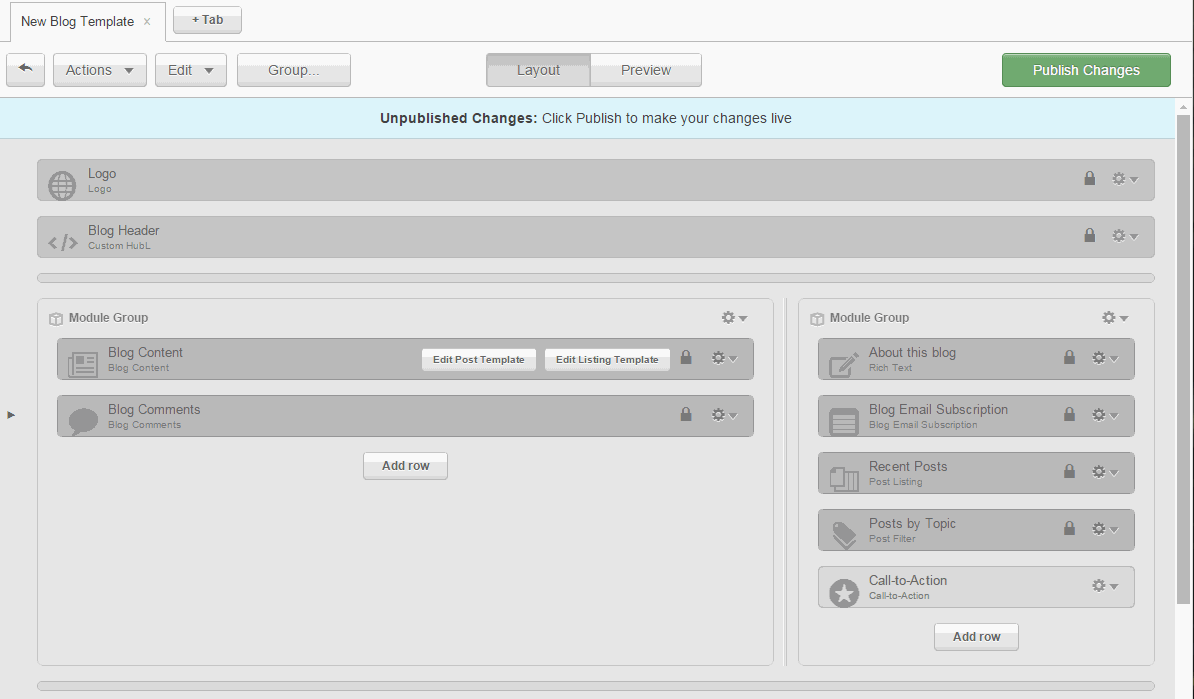Click the Call-to-Action star icon
The height and width of the screenshot is (699, 1194).
click(x=844, y=592)
